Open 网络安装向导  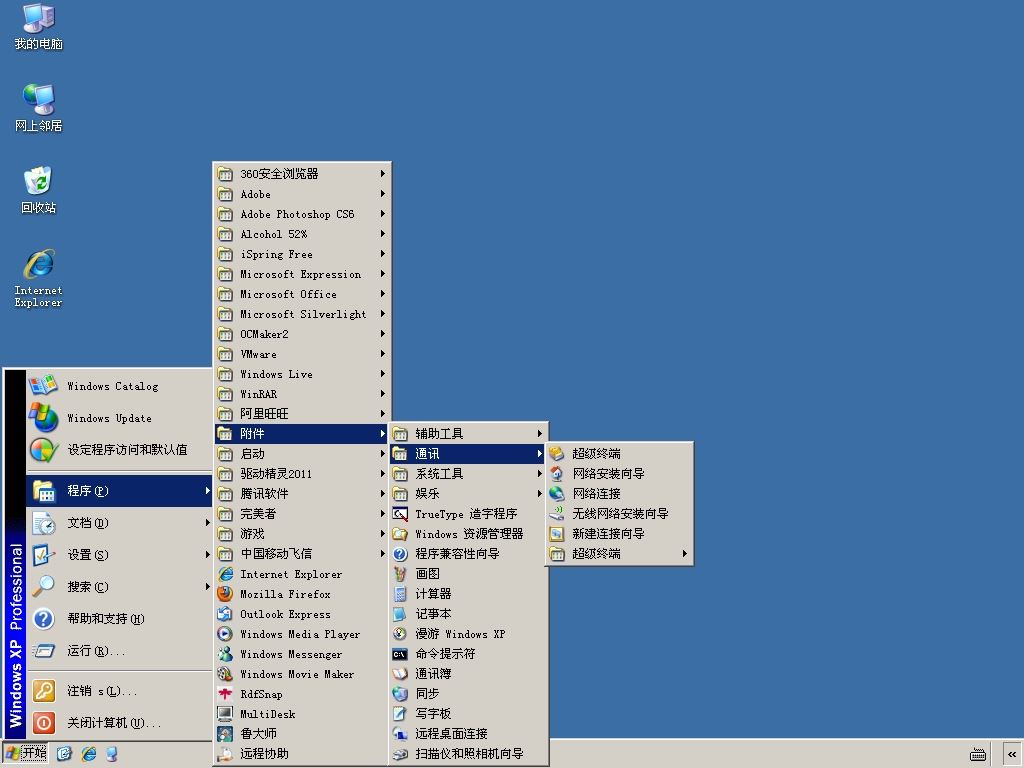click(619, 473)
